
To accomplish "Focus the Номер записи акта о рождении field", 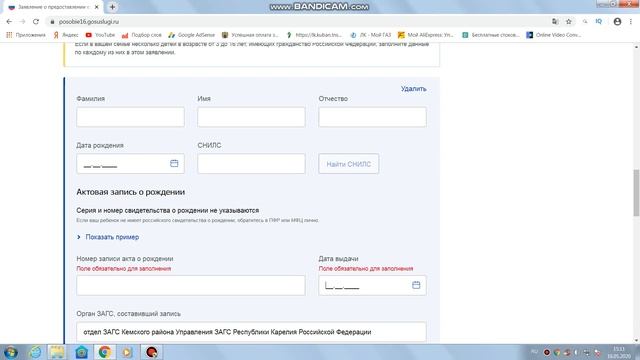I will click(x=191, y=285).
